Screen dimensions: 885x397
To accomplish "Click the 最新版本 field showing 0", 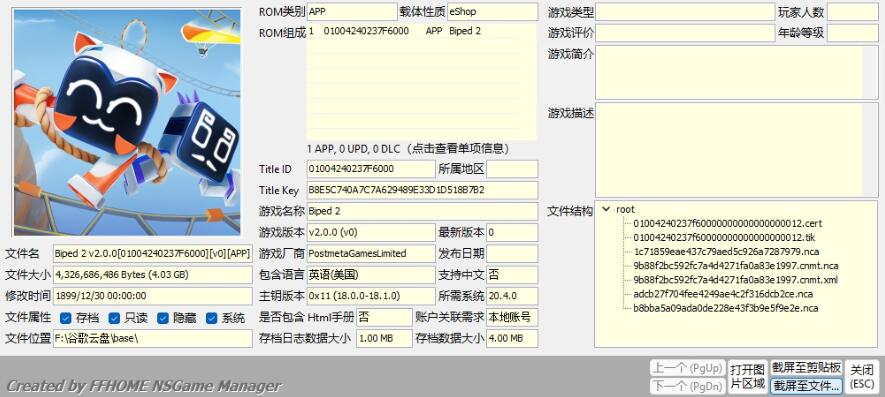I will 512,232.
